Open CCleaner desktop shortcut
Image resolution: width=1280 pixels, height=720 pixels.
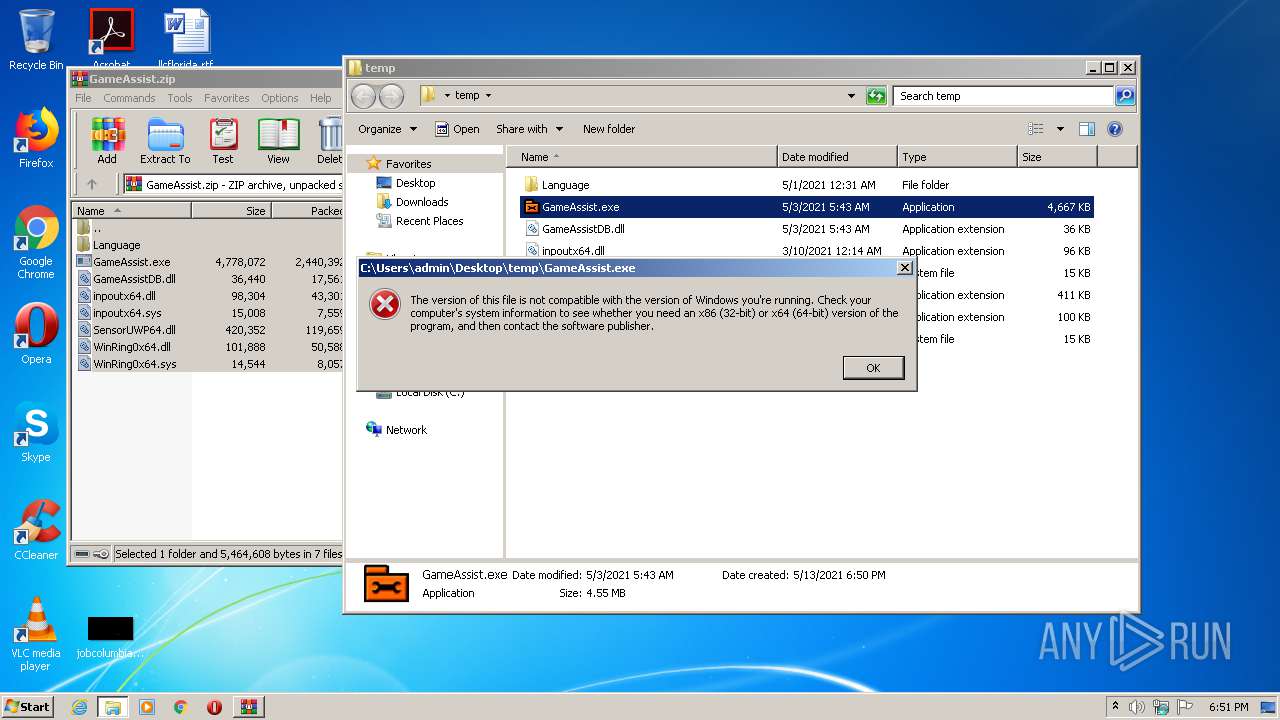coord(36,530)
